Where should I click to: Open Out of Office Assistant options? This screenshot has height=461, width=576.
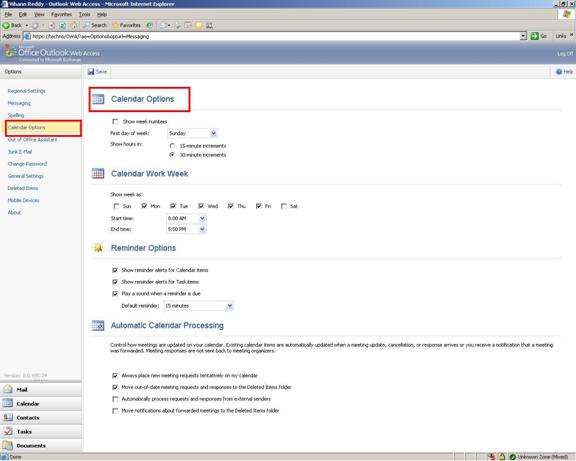coord(32,140)
